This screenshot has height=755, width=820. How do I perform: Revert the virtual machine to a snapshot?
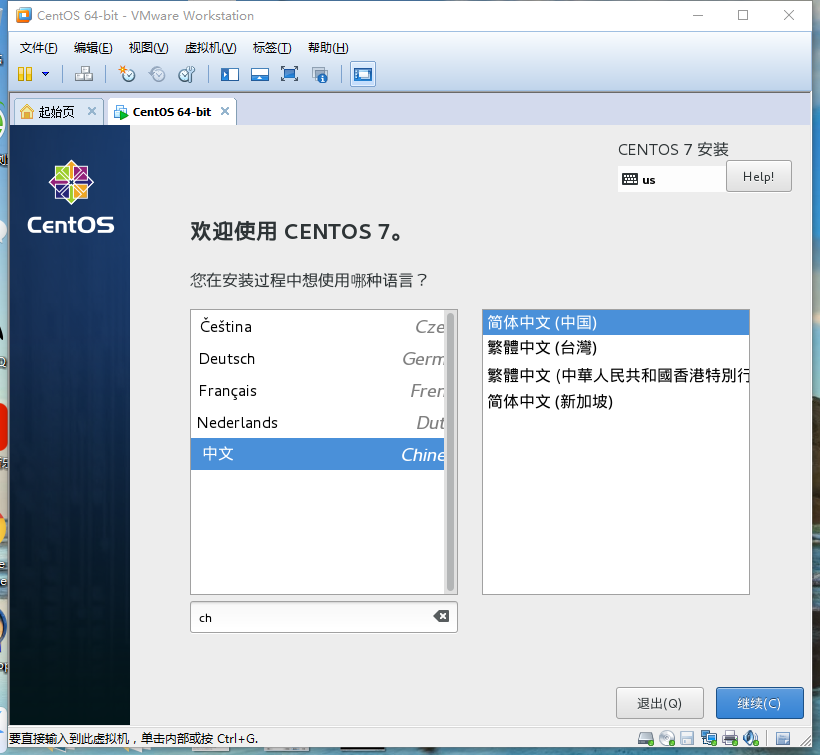(x=157, y=74)
